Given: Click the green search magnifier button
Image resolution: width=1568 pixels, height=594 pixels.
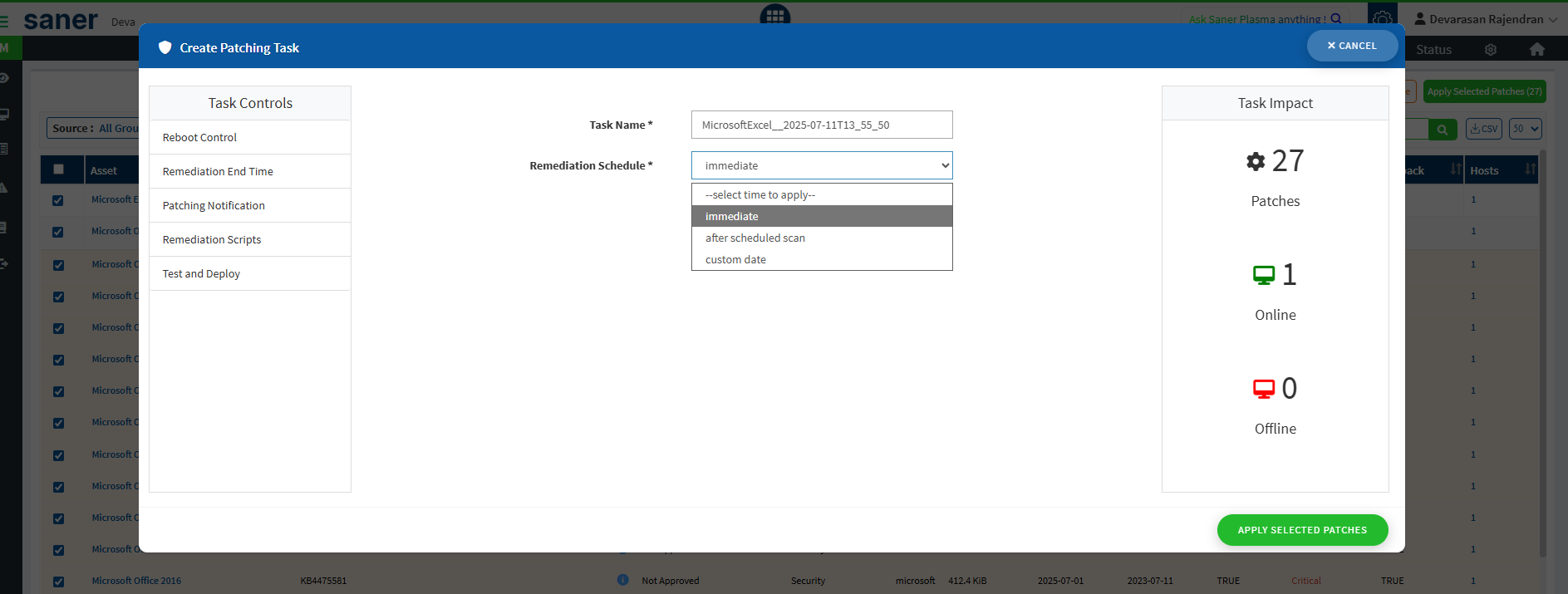Looking at the screenshot, I should (1443, 129).
